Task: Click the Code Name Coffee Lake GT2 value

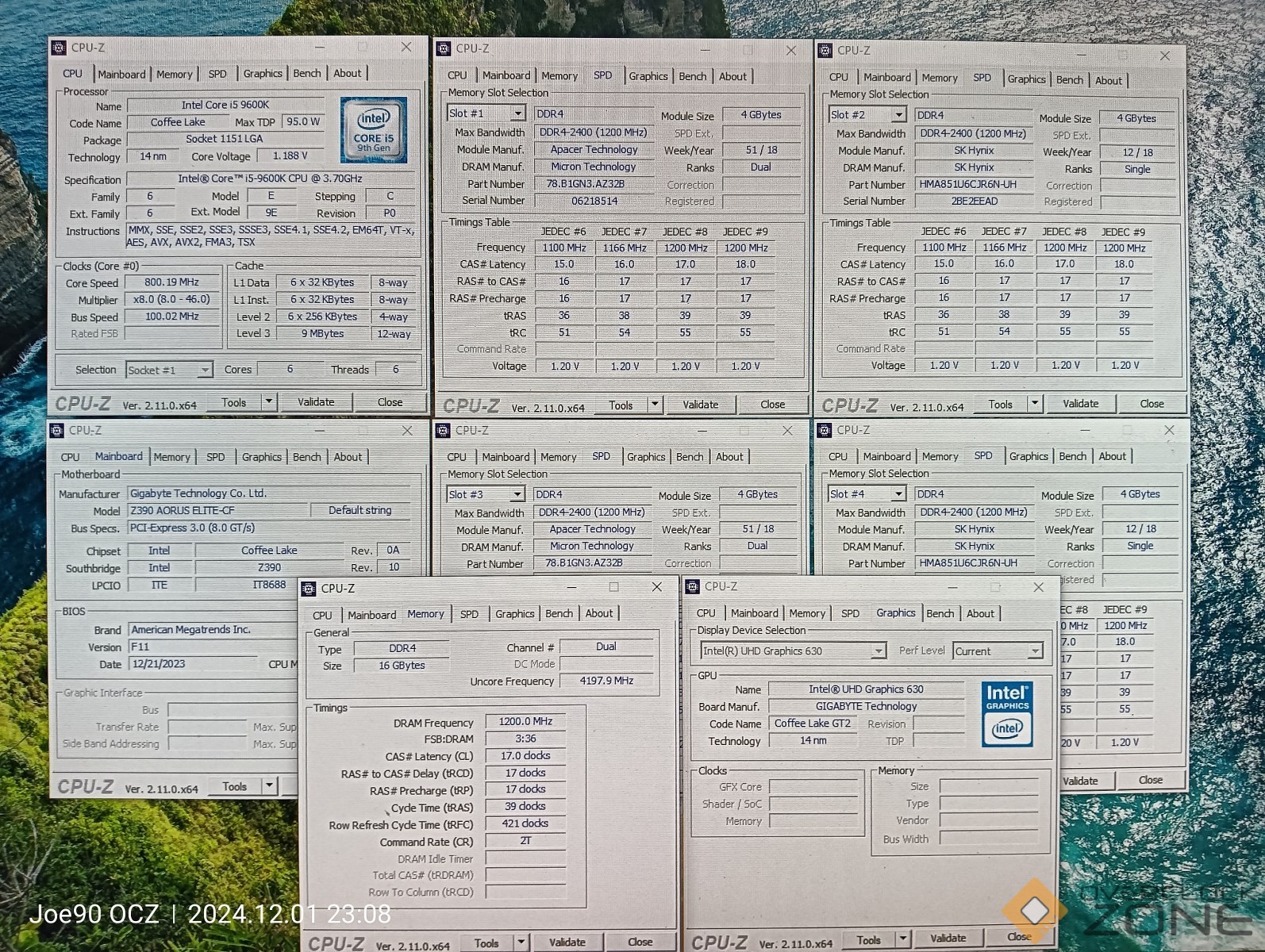Action: 813,724
